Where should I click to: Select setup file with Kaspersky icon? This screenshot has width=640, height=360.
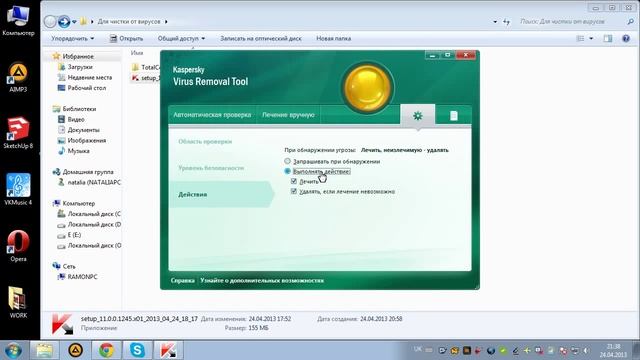[145, 78]
